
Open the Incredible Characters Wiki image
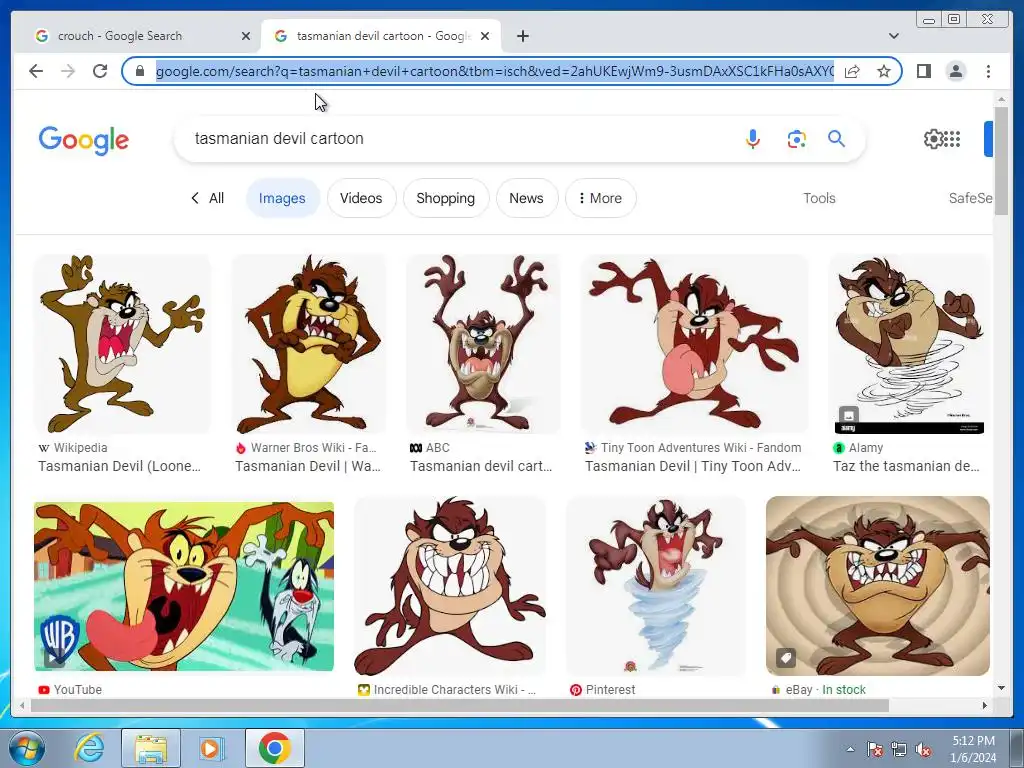(450, 586)
